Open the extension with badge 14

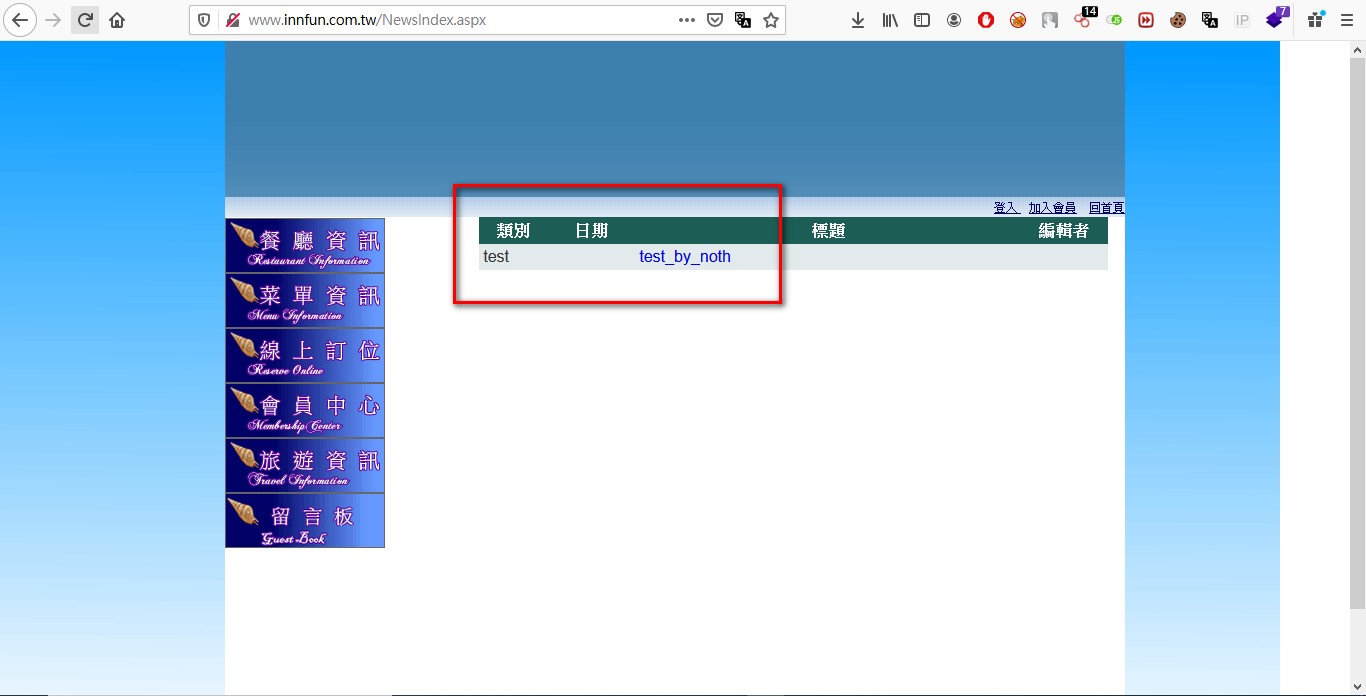tap(1084, 18)
